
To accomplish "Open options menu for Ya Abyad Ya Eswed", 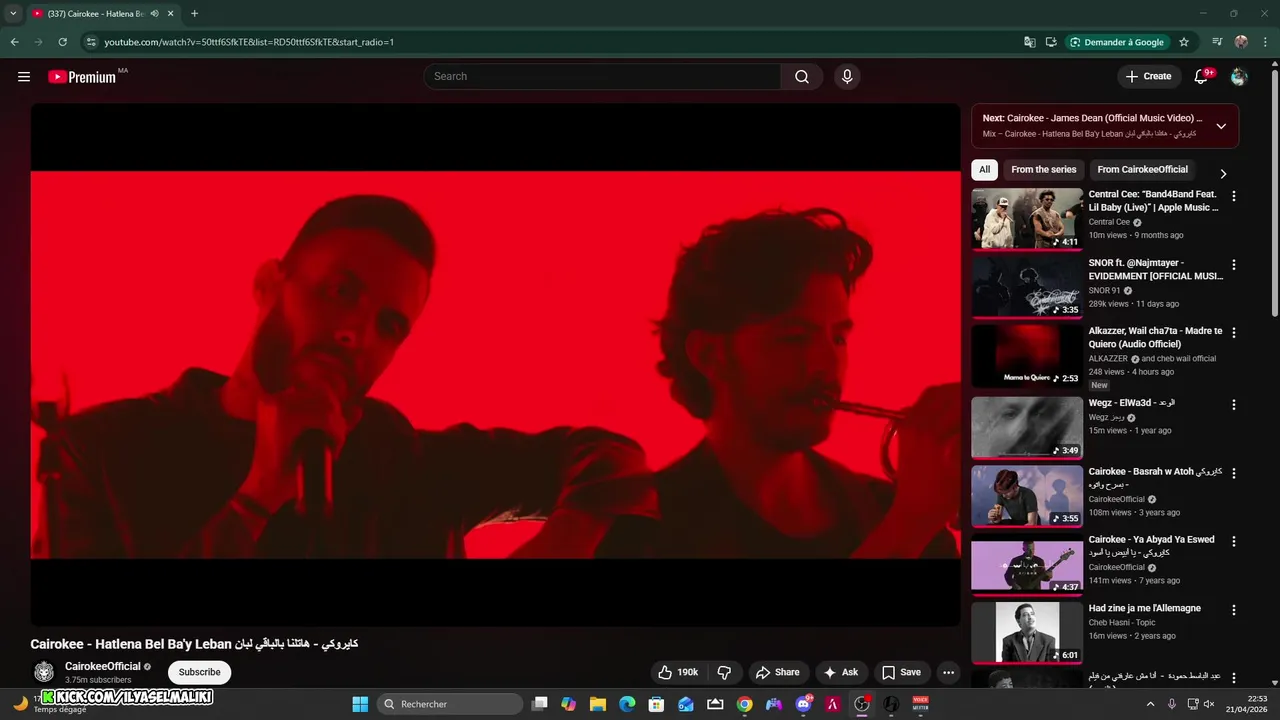I will (1233, 541).
